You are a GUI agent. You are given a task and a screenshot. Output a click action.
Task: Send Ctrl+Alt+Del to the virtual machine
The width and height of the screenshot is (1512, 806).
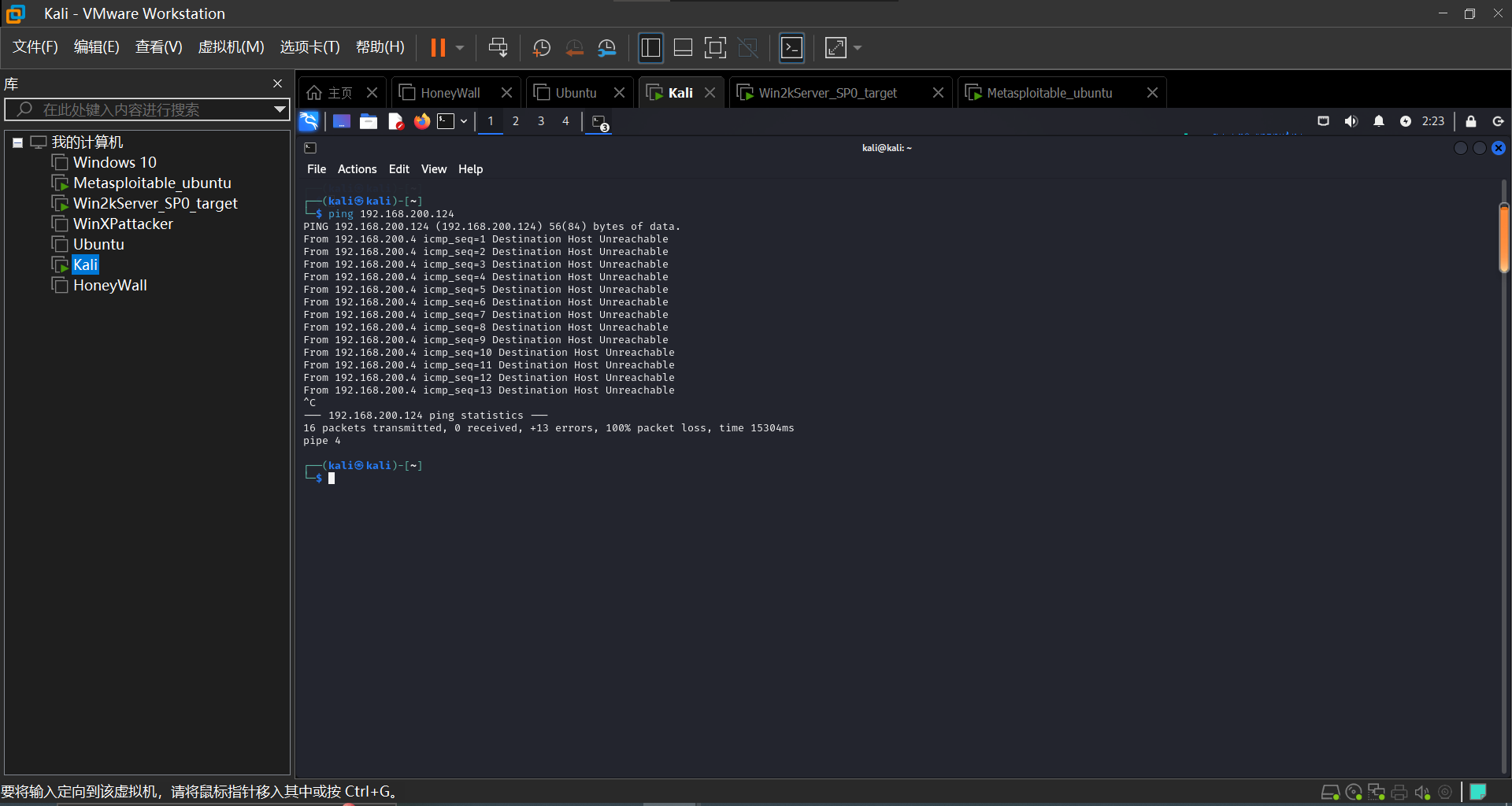click(x=498, y=48)
